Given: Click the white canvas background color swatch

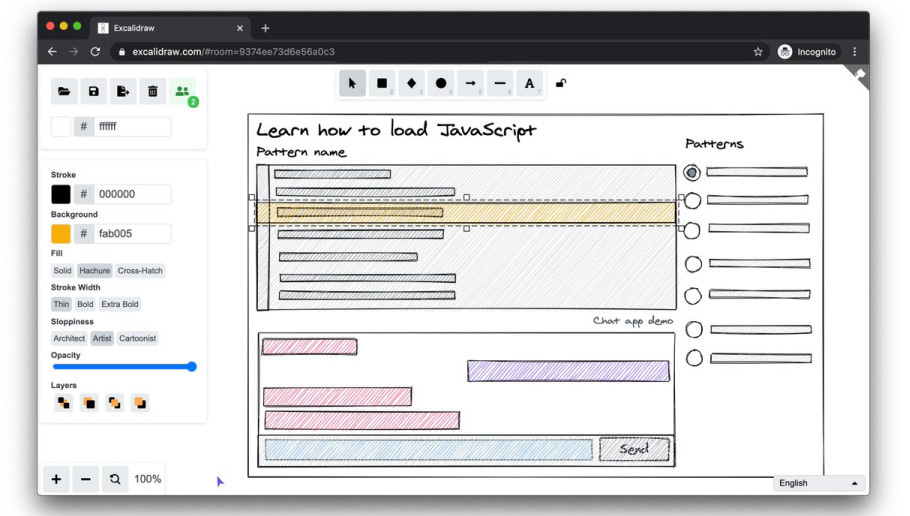Looking at the screenshot, I should pyautogui.click(x=61, y=127).
